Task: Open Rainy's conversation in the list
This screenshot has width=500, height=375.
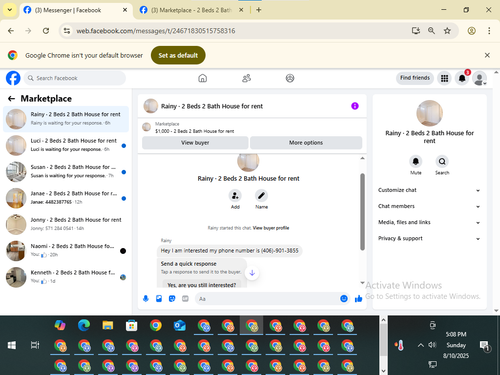Action: 66,119
